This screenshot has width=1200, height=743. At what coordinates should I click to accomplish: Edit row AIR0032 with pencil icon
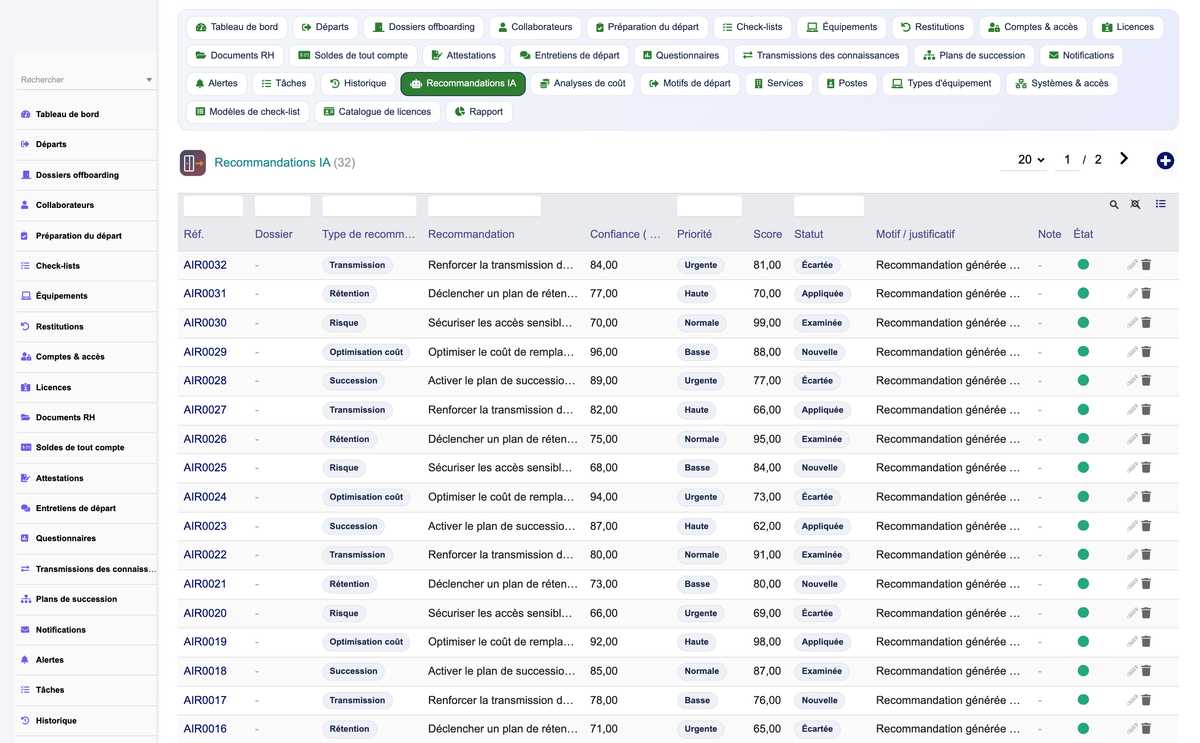1132,265
